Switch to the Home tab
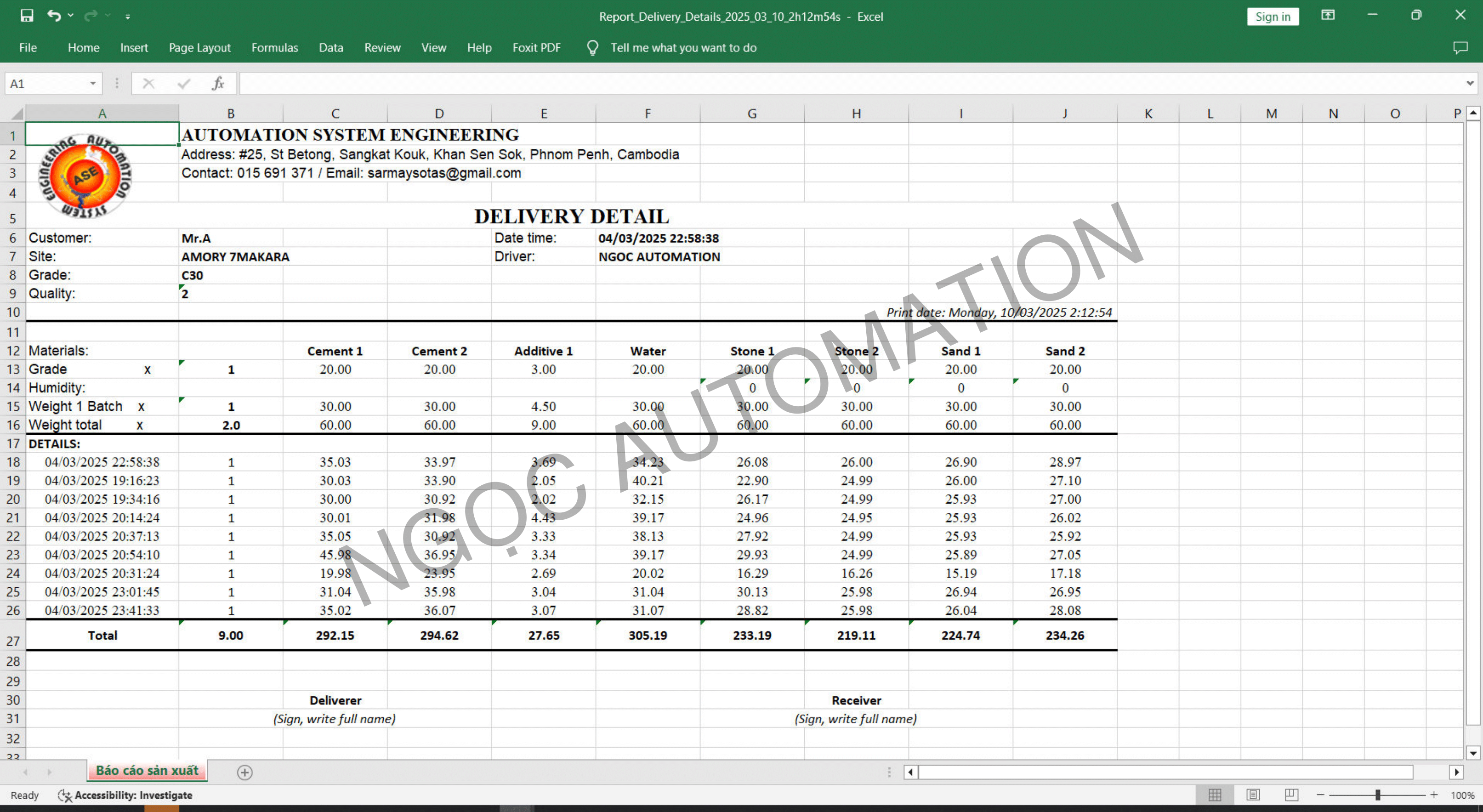This screenshot has height=812, width=1483. [x=84, y=48]
